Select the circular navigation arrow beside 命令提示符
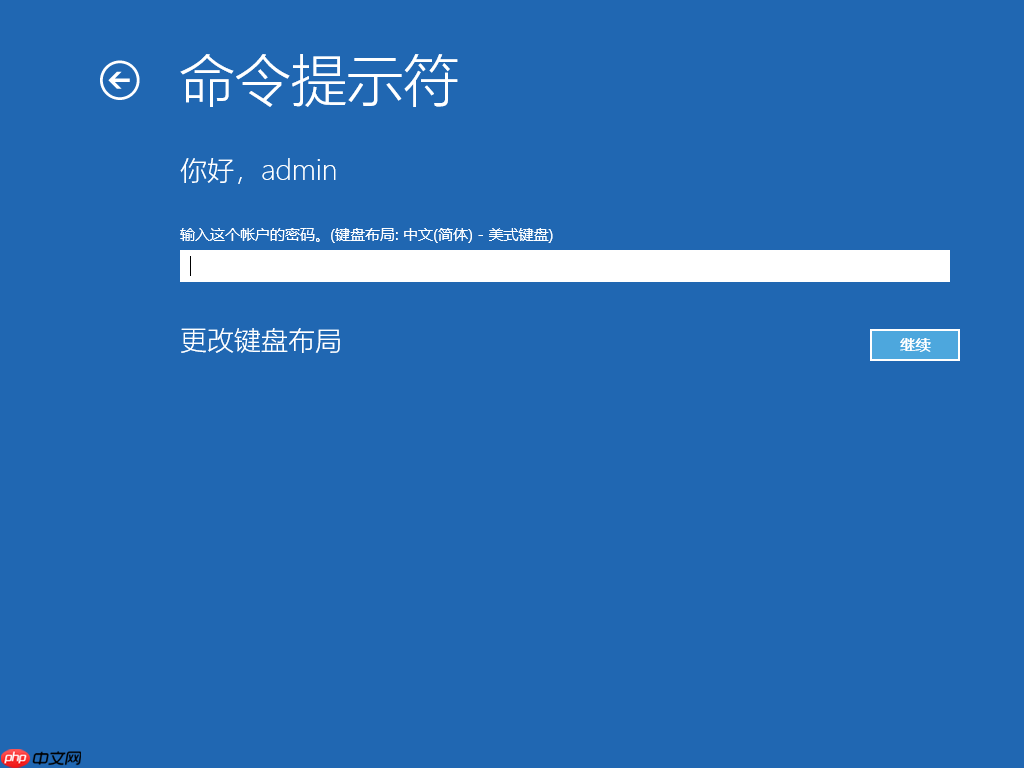Screen dimensions: 1024x768 119,80
